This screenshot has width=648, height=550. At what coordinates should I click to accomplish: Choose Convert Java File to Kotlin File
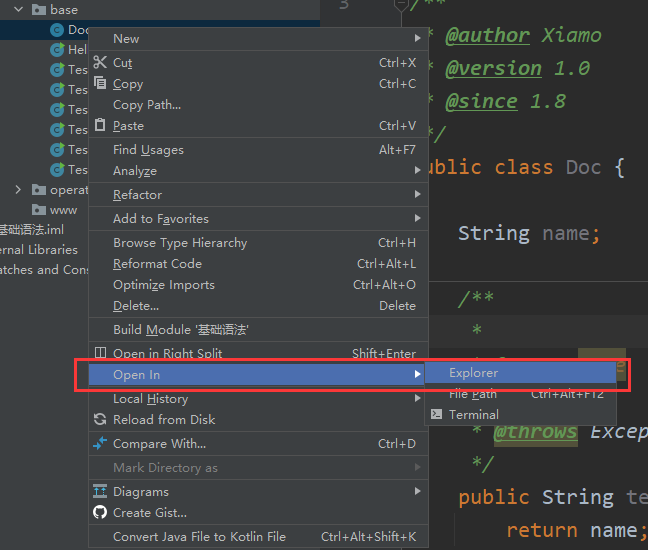tap(259, 537)
